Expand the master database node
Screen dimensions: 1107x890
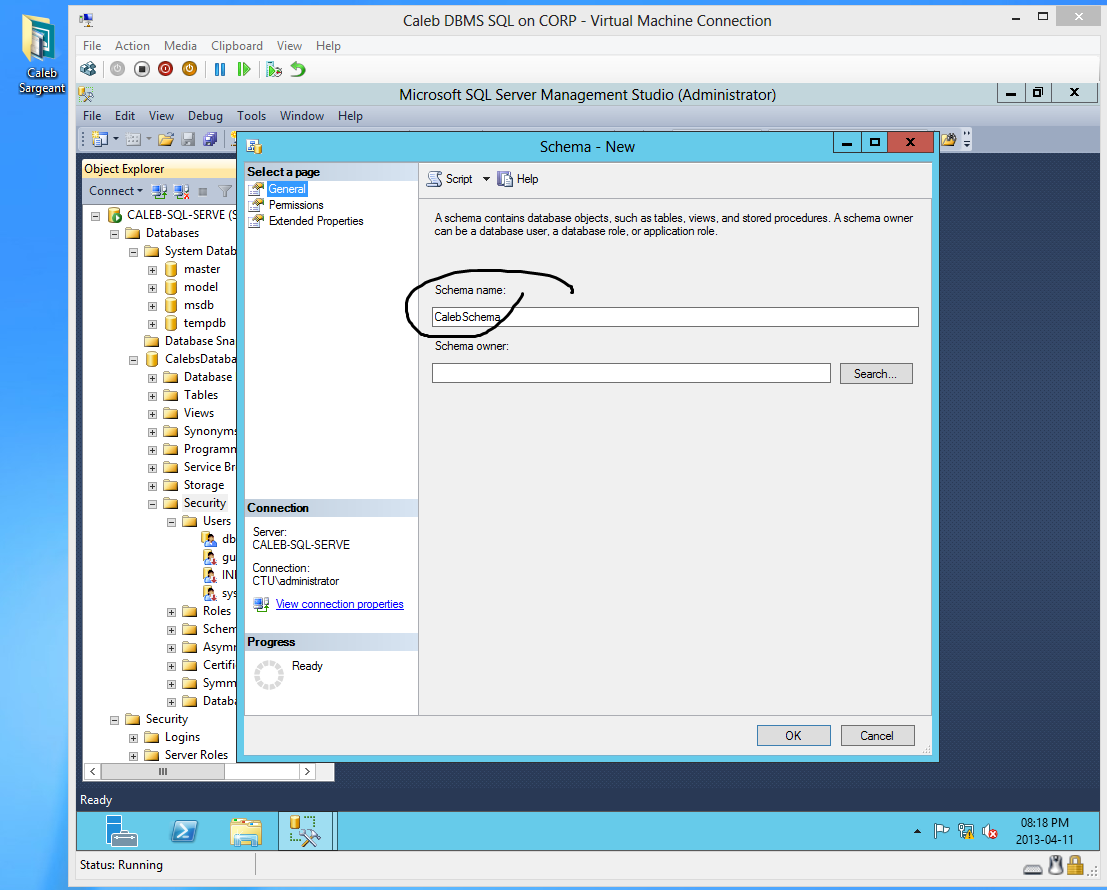pos(152,270)
